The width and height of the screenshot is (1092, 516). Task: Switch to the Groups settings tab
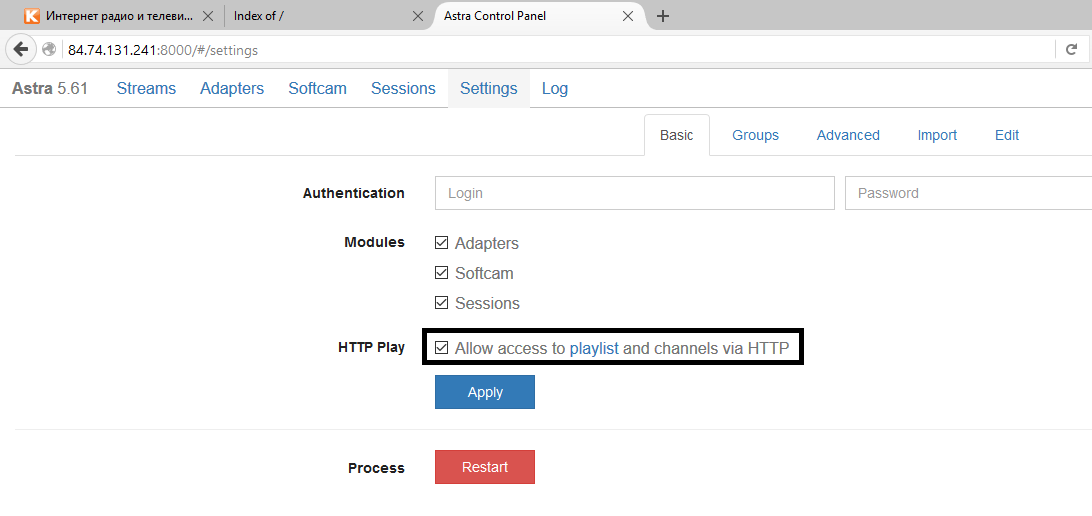(756, 135)
